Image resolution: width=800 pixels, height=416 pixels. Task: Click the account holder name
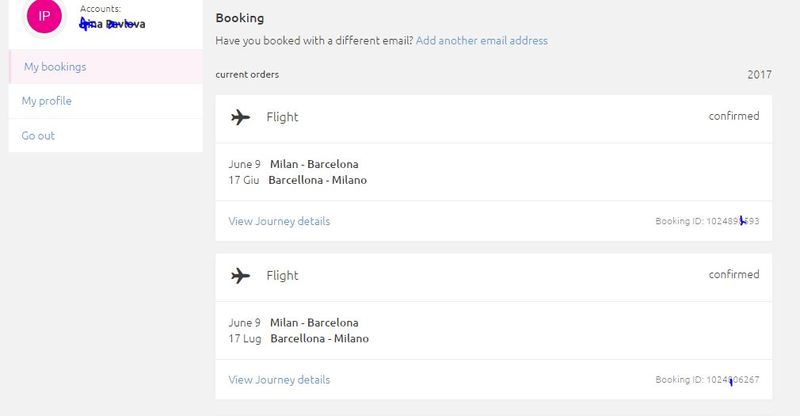click(x=112, y=23)
